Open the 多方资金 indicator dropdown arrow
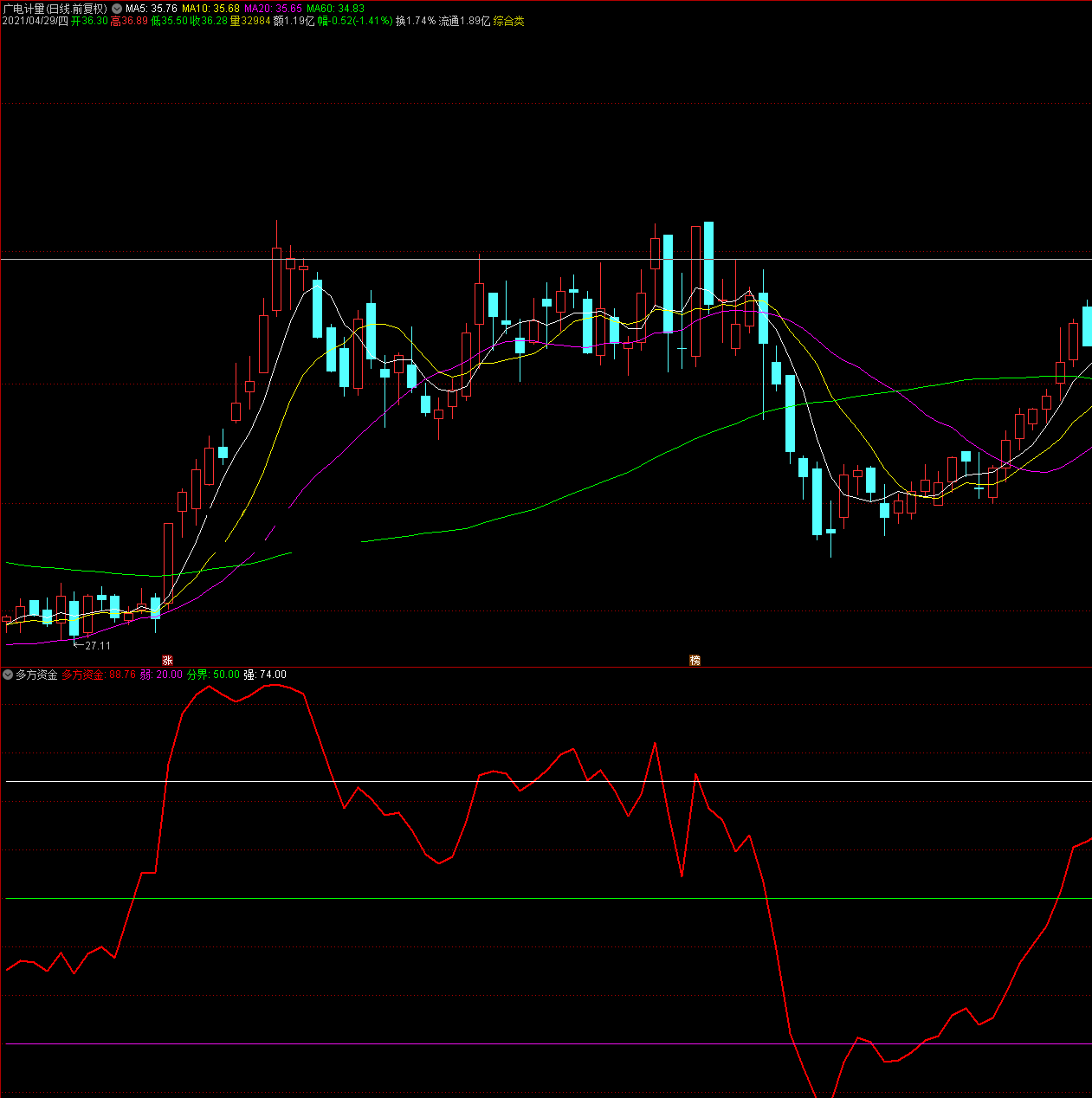Screen dimensions: 1092x1098 8,675
